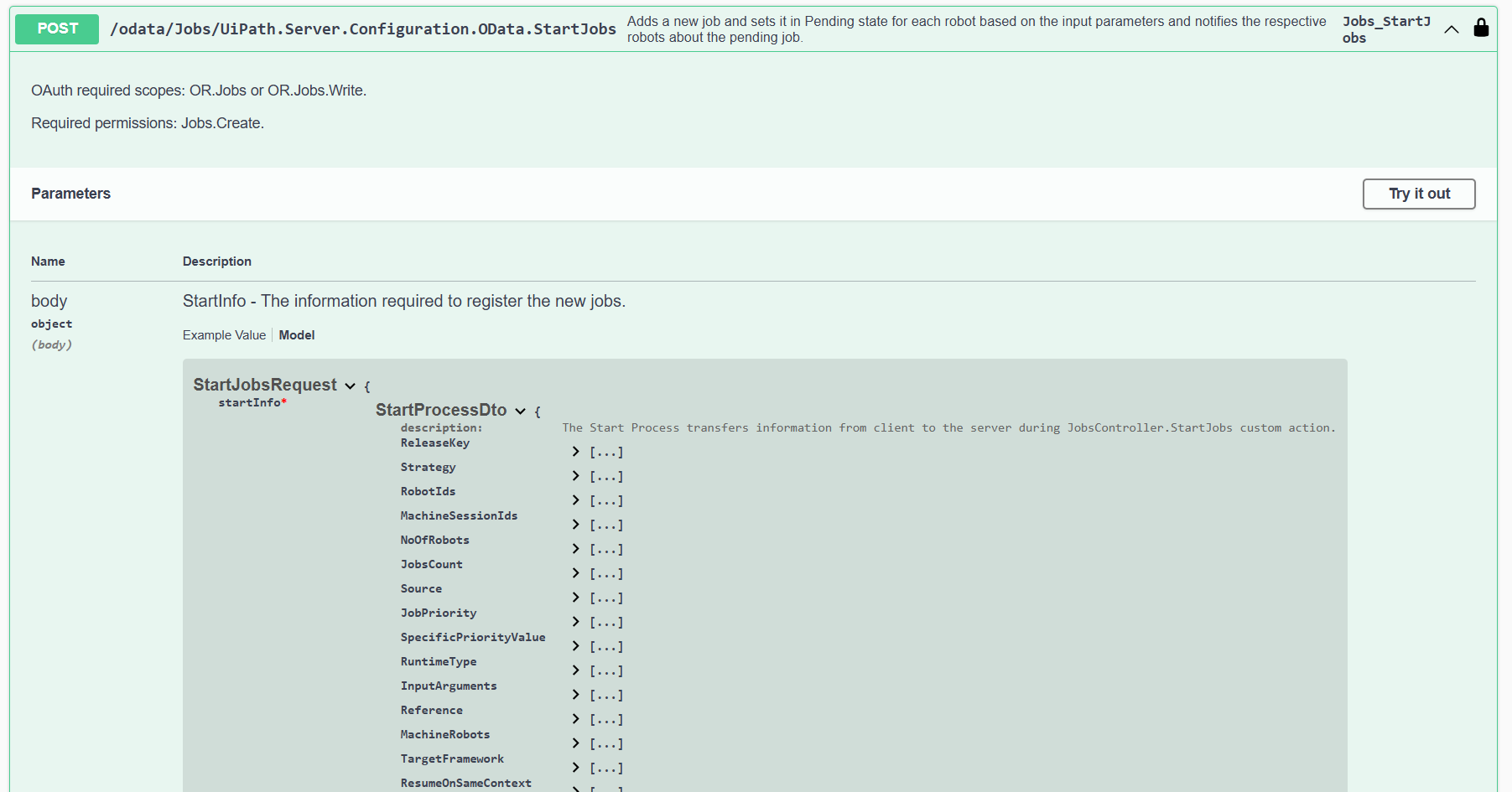Click the /odata/Jobs StartJobs endpoint path
This screenshot has width=1512, height=792.
363,29
